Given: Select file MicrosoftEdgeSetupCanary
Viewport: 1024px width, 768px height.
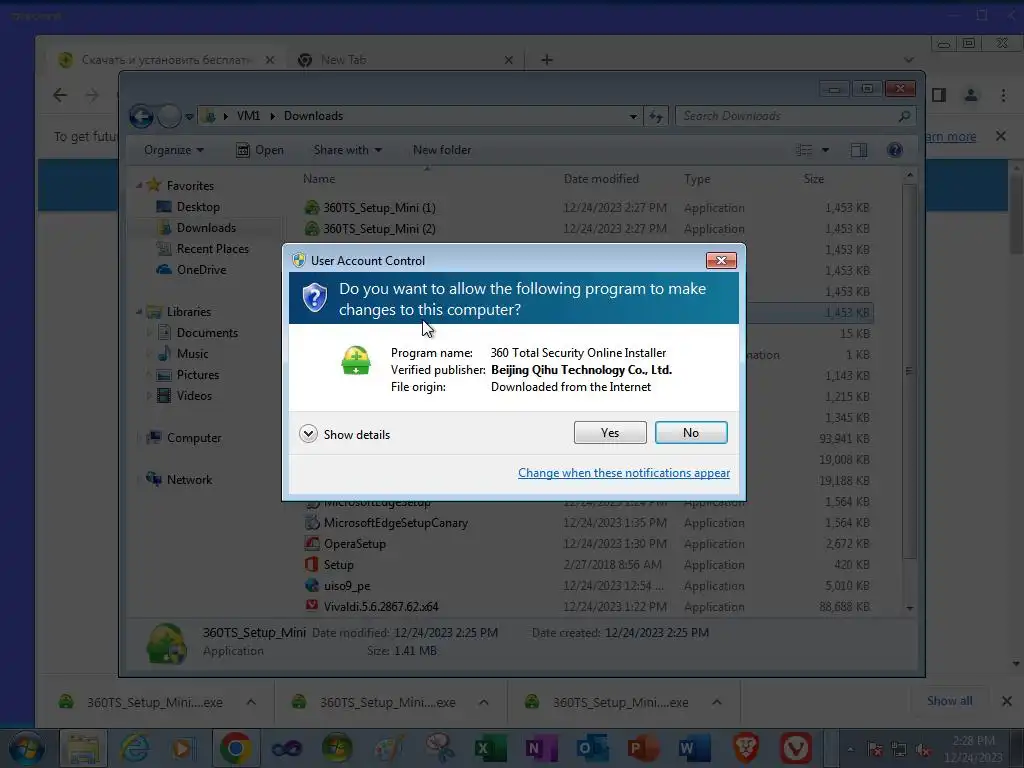Looking at the screenshot, I should pos(395,523).
